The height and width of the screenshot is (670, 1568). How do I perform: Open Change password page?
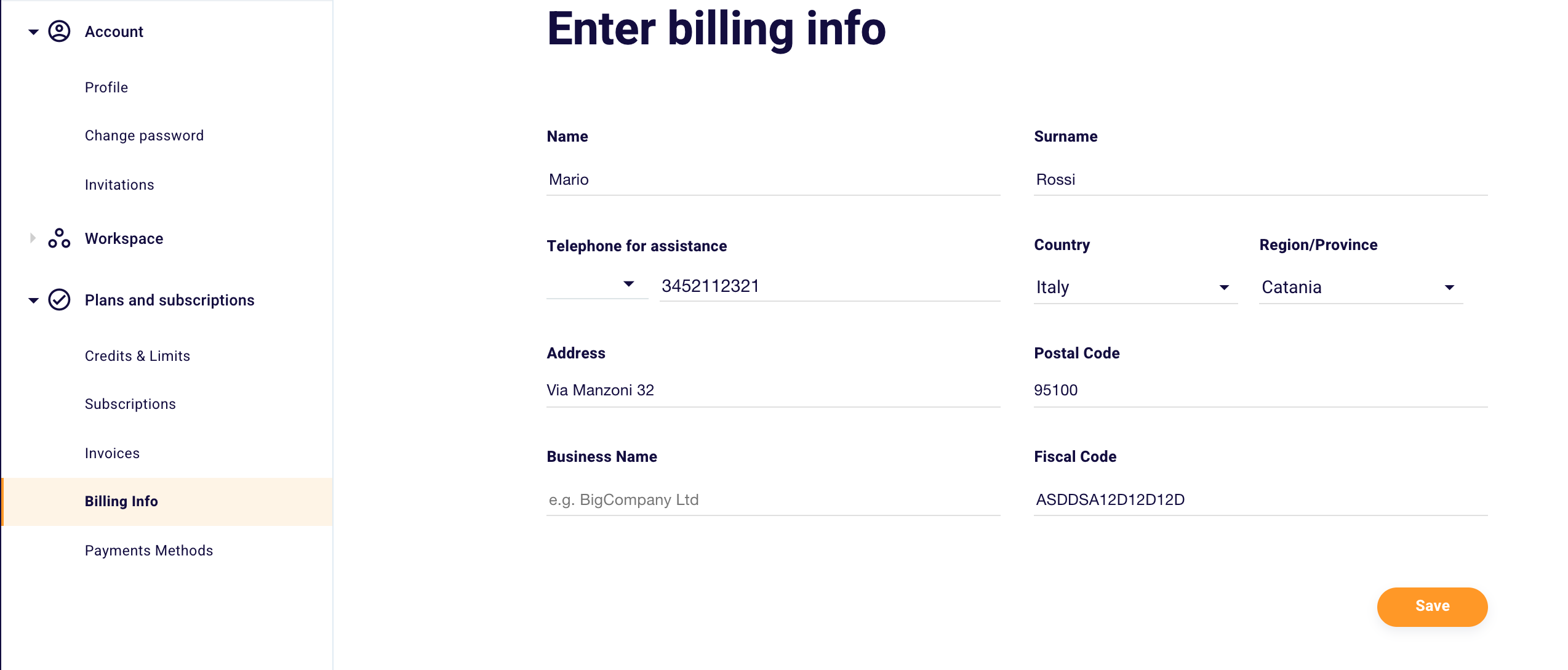[x=144, y=135]
